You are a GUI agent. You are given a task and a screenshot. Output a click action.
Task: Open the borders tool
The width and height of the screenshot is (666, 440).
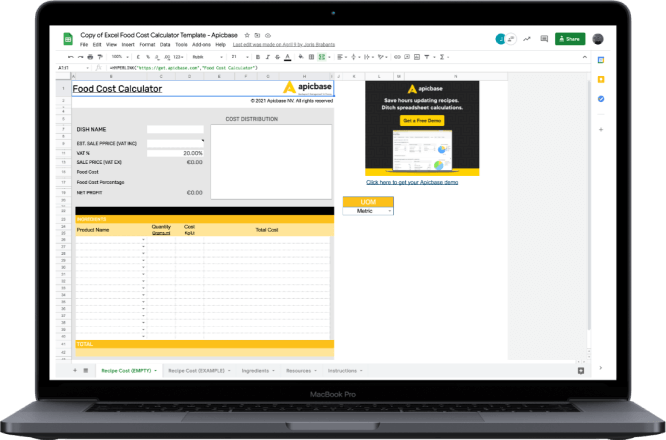click(x=311, y=57)
